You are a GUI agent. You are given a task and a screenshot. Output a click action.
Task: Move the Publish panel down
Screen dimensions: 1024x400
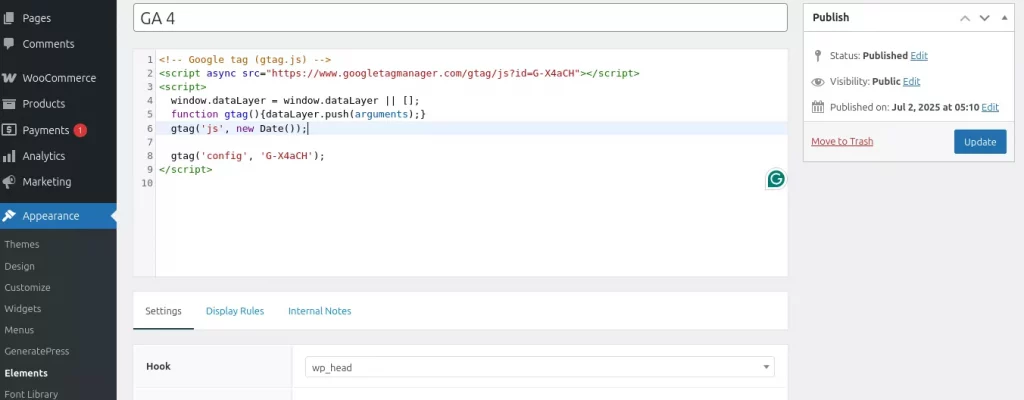pyautogui.click(x=984, y=18)
